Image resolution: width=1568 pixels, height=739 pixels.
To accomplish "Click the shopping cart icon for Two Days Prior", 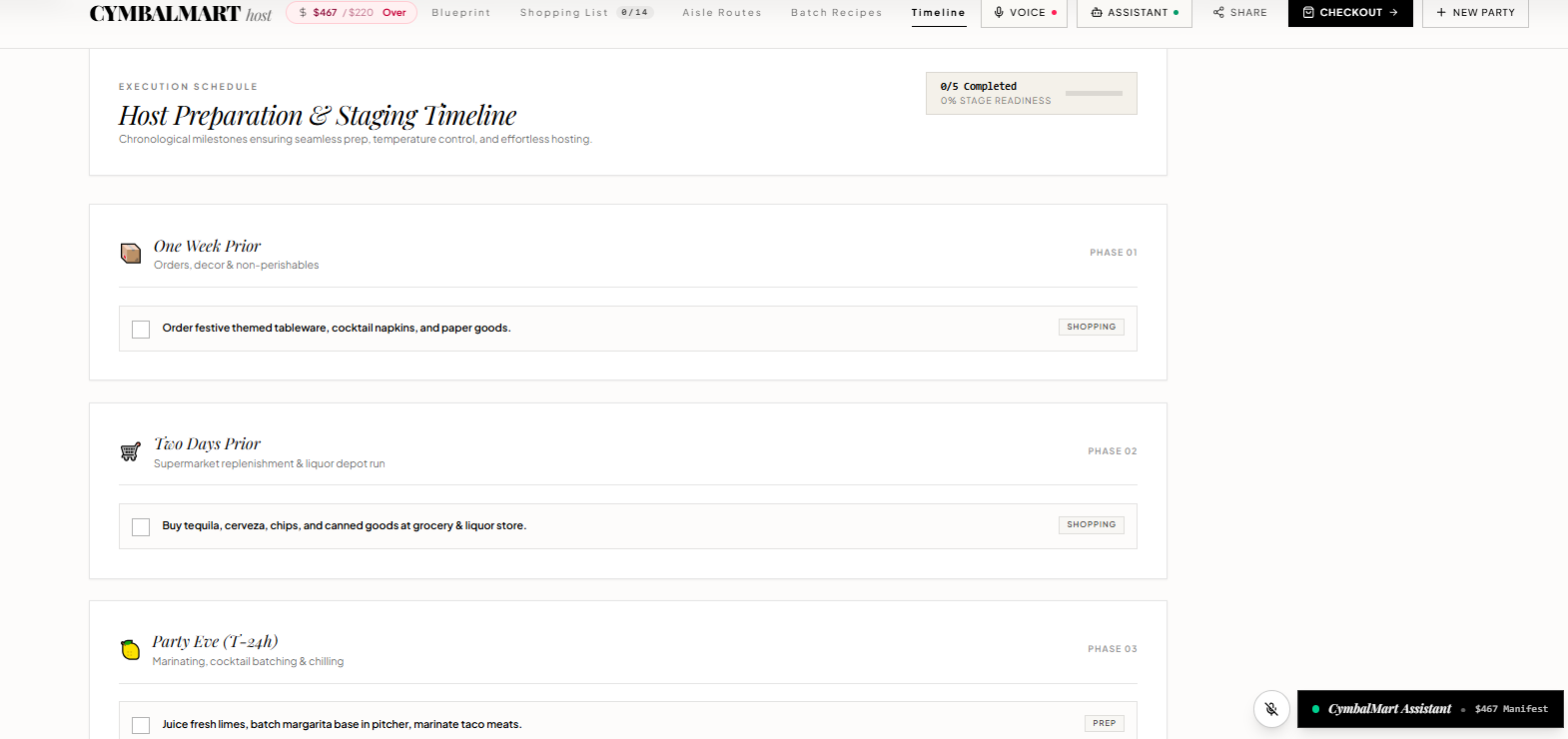I will [131, 452].
